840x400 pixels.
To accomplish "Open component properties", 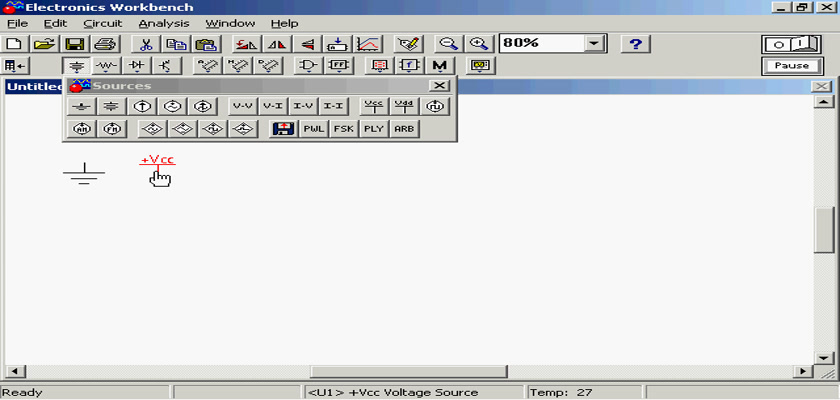I will 409,44.
